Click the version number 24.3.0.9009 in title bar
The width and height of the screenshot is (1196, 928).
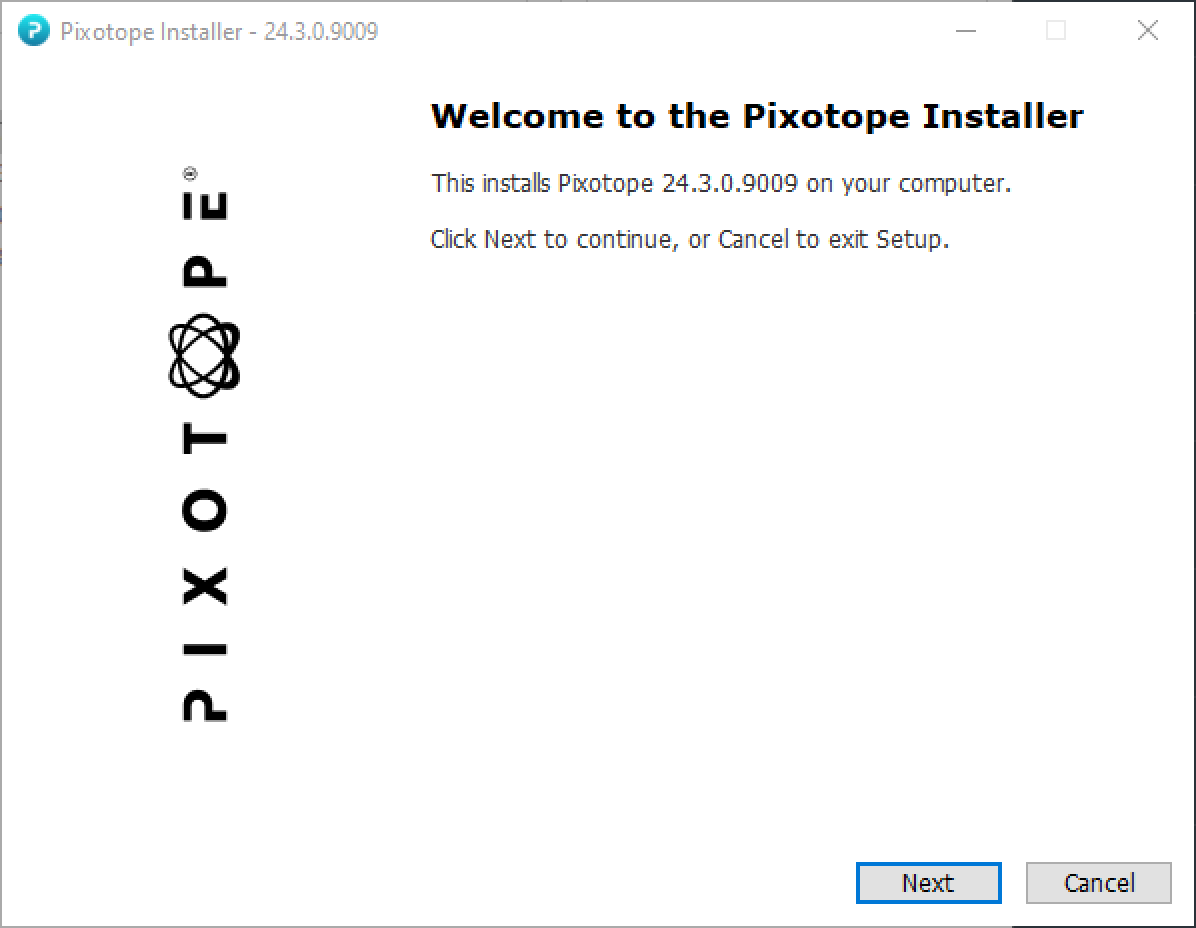pos(321,32)
